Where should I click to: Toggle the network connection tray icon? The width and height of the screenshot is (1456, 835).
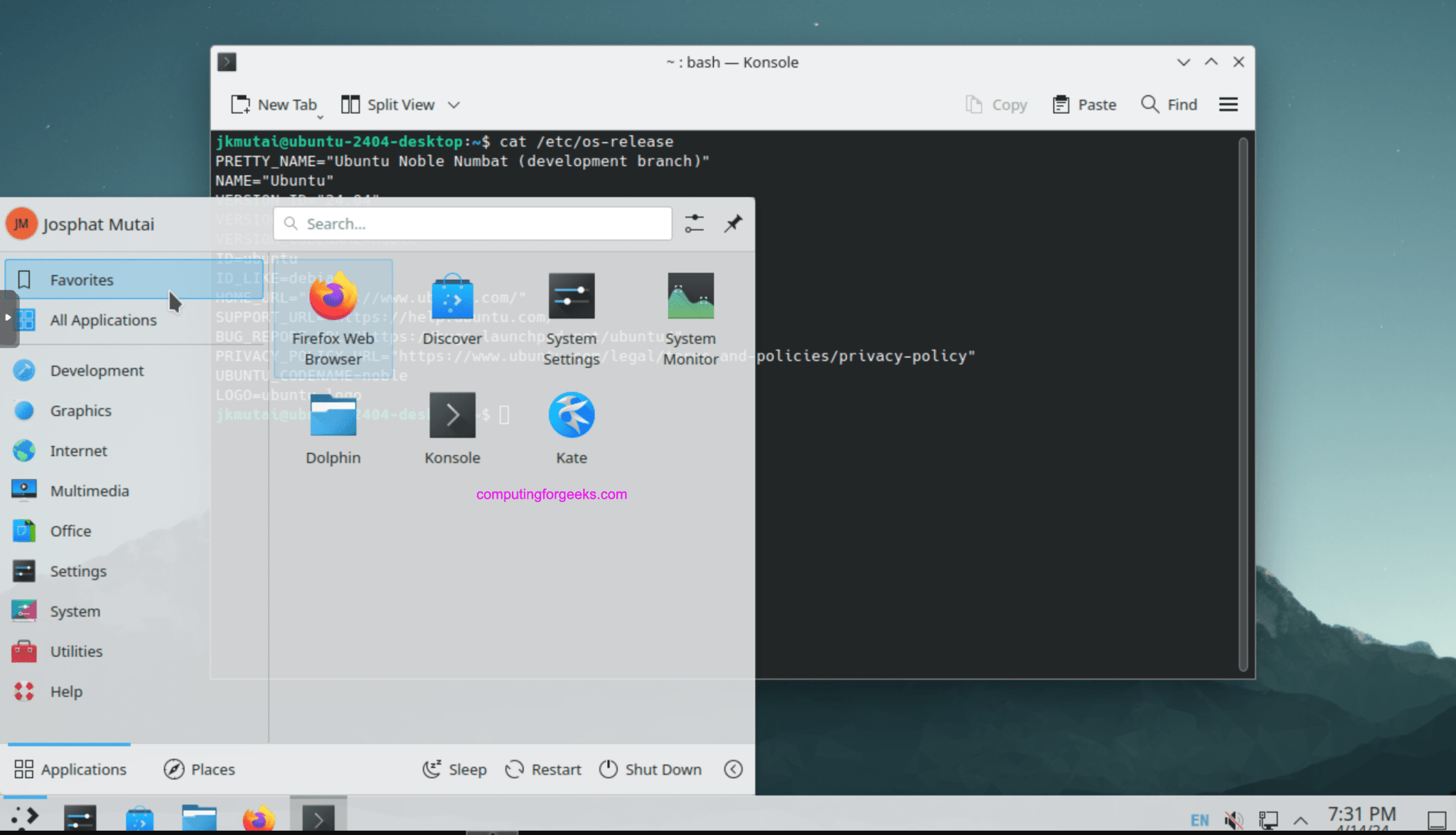pos(1268,819)
